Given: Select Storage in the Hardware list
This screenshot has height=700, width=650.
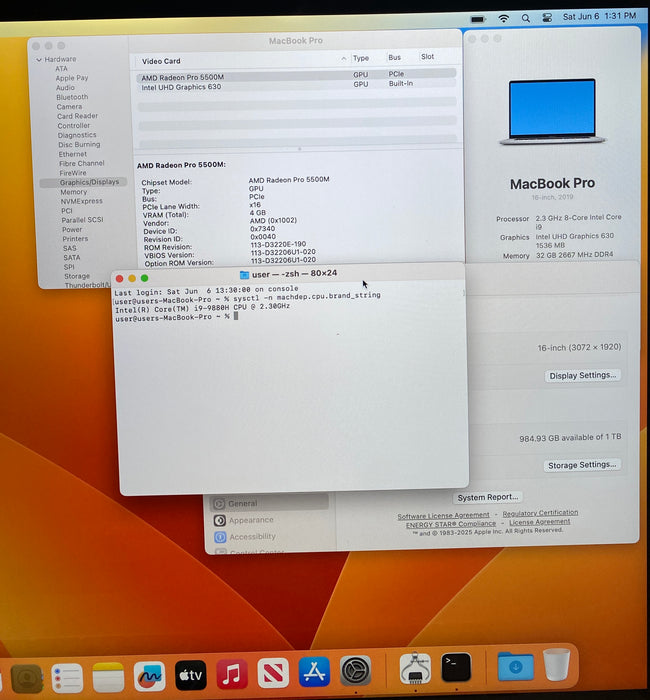Looking at the screenshot, I should [x=77, y=276].
